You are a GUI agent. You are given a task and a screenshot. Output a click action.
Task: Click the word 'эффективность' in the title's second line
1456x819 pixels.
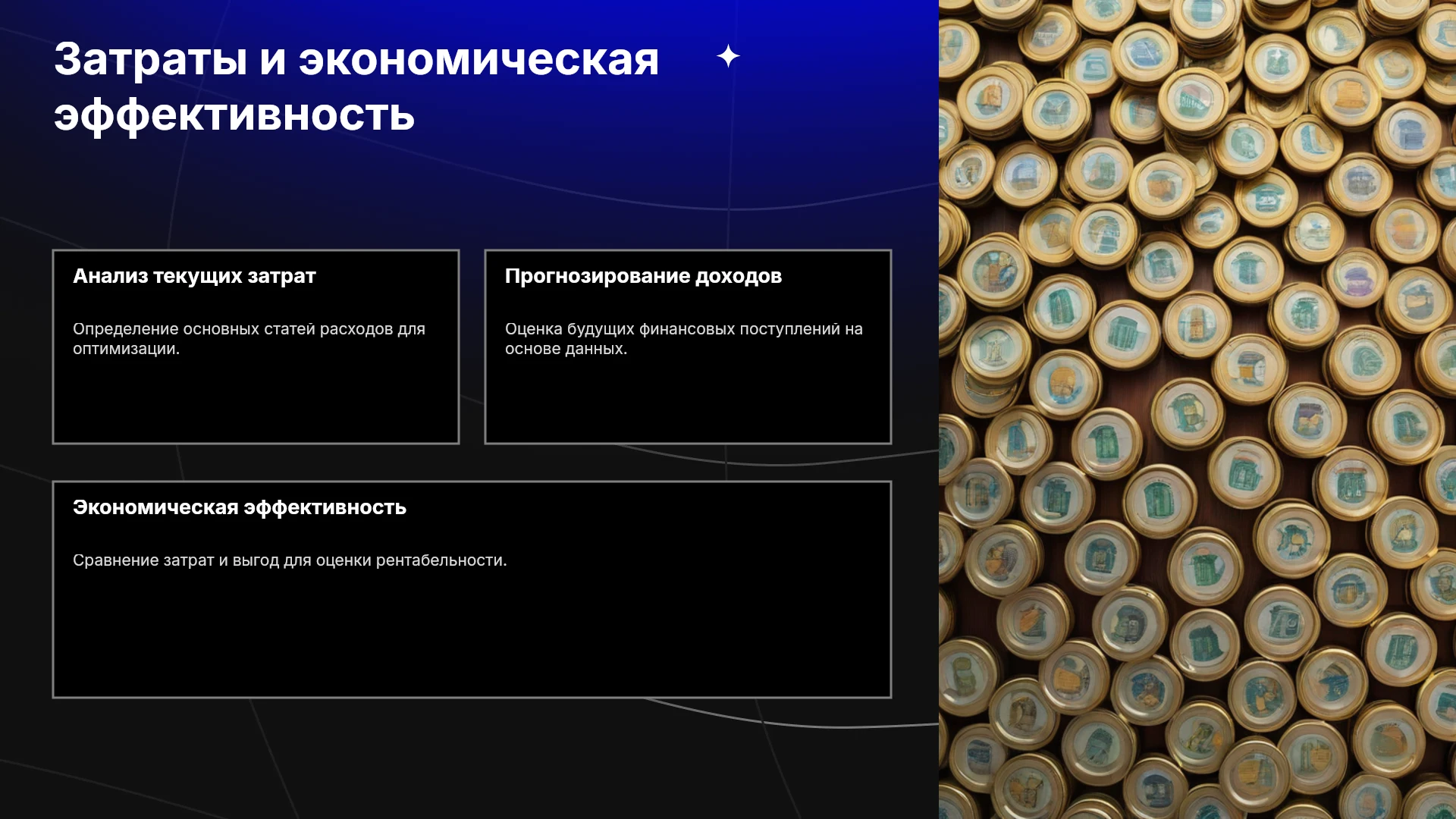(234, 115)
